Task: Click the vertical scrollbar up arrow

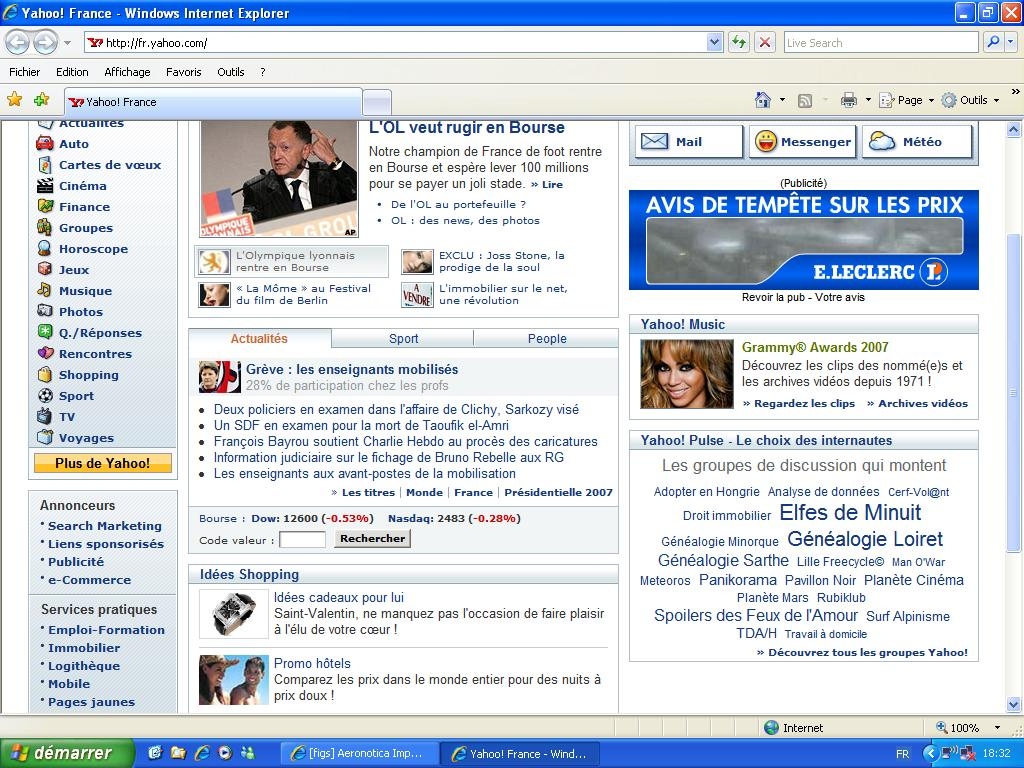Action: [1014, 129]
